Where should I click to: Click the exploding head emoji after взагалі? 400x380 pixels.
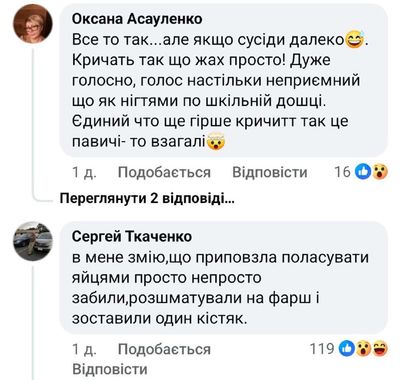pyautogui.click(x=216, y=142)
